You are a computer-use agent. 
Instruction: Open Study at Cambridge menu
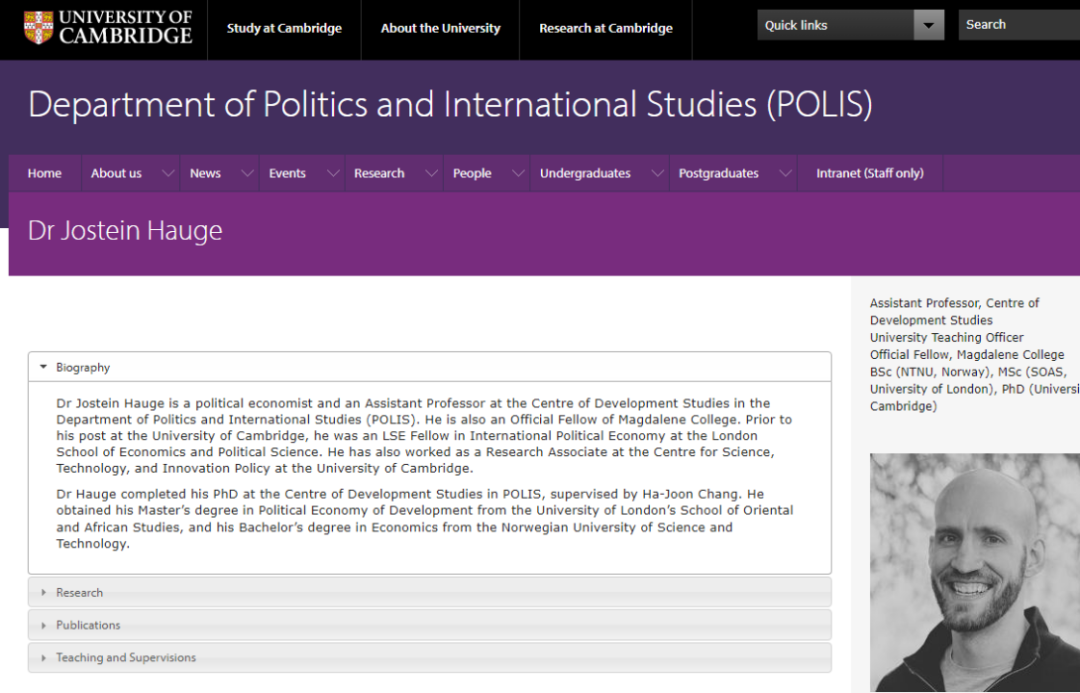pyautogui.click(x=284, y=28)
